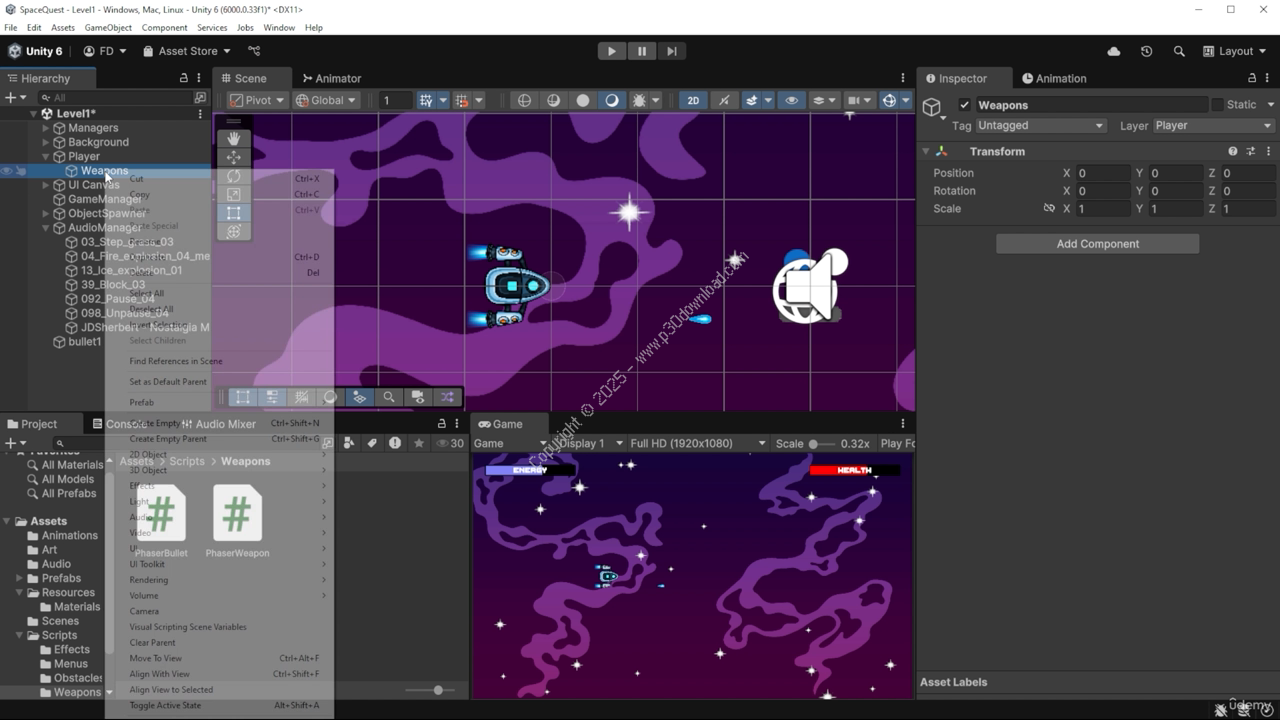Click Assets in the Project breadcrumb
This screenshot has height=720, width=1280.
137,461
